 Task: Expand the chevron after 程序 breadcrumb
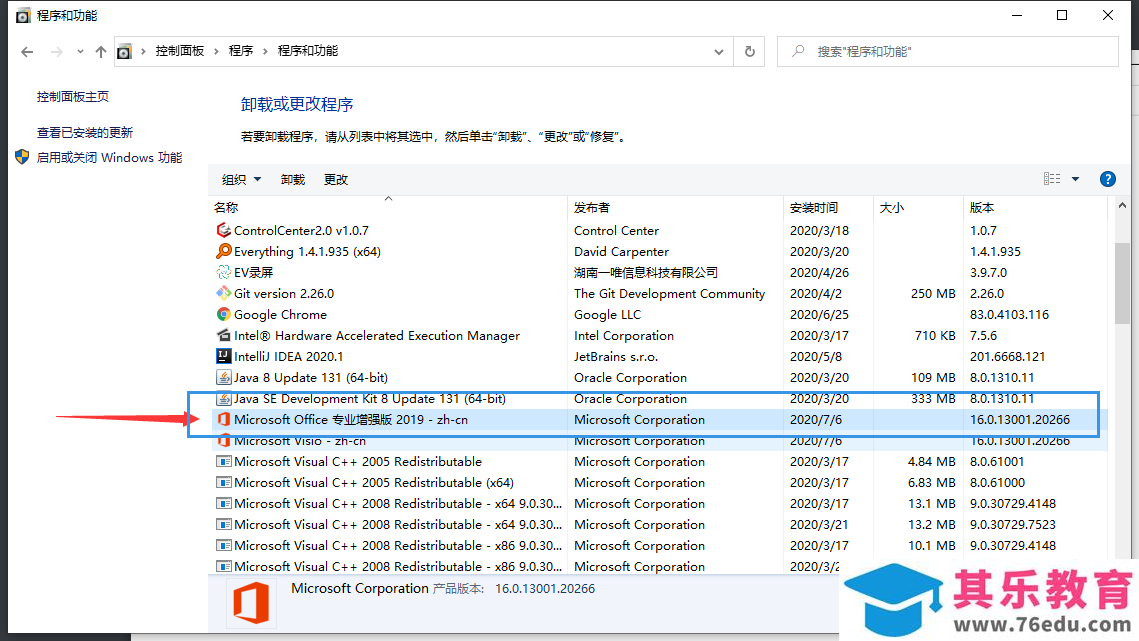(x=265, y=51)
